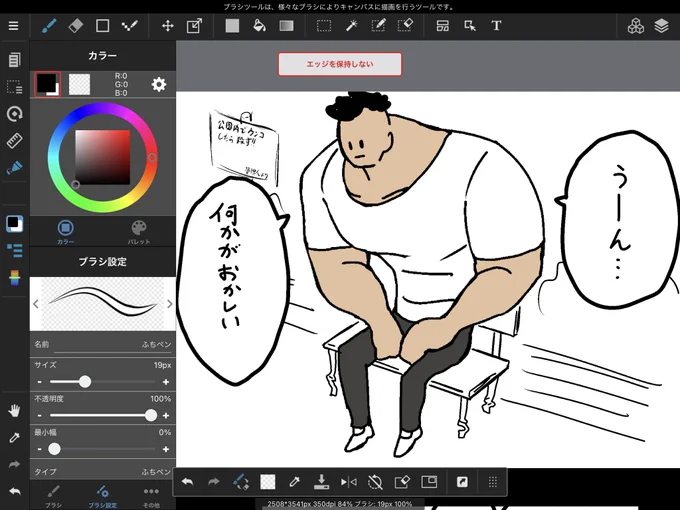The width and height of the screenshot is (680, 510).
Task: Click the flip horizontal icon in shortcut bar
Action: [348, 482]
